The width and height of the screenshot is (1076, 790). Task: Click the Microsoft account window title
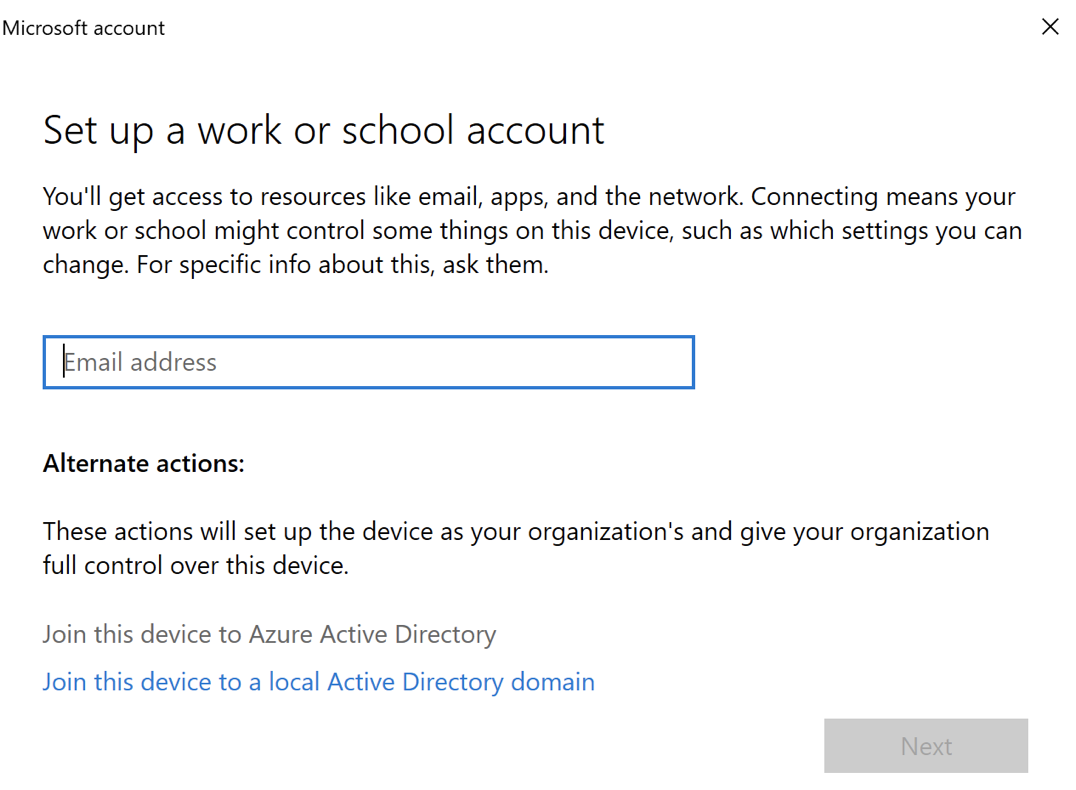[84, 28]
